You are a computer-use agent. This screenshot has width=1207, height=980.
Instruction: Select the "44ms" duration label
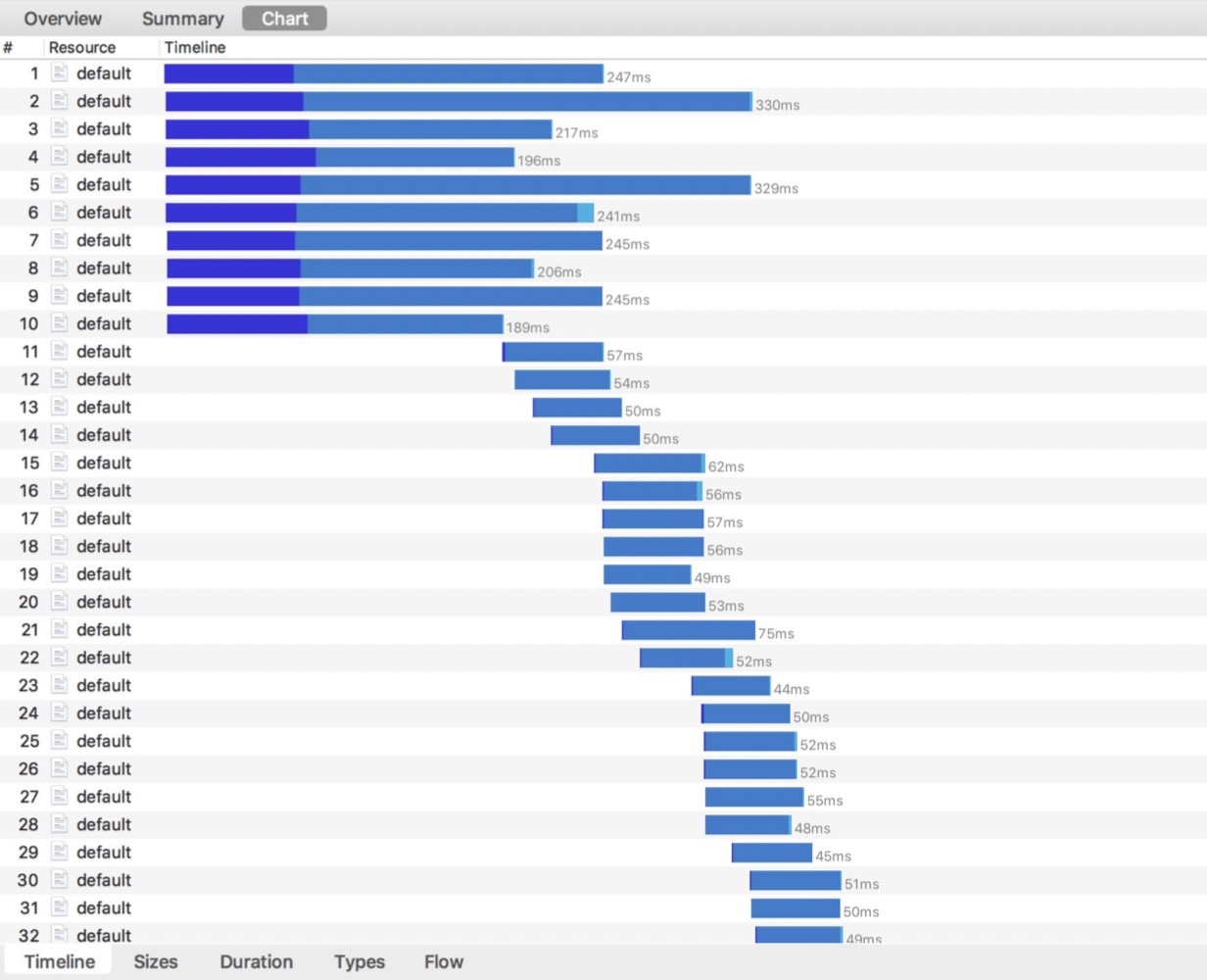tap(792, 689)
